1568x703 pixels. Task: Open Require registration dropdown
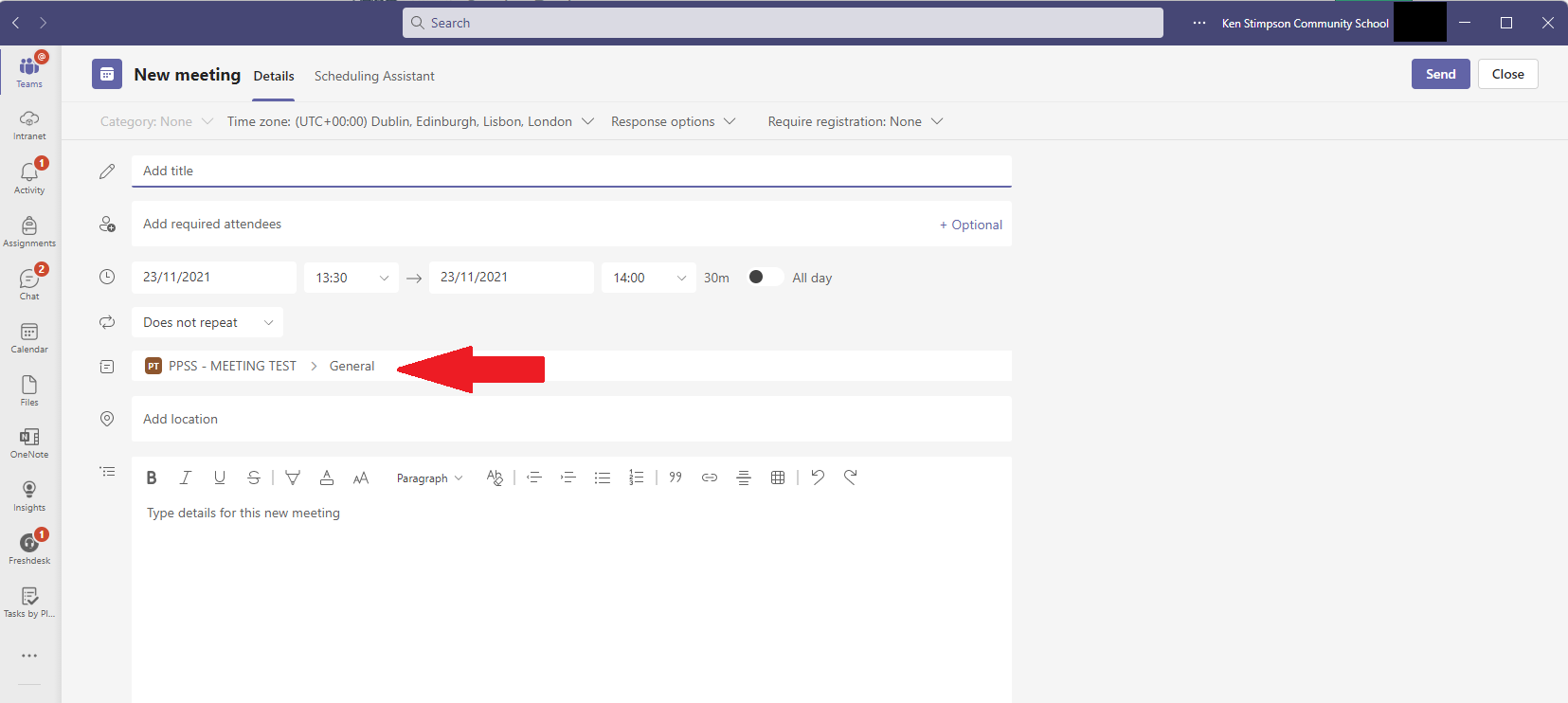(x=855, y=121)
